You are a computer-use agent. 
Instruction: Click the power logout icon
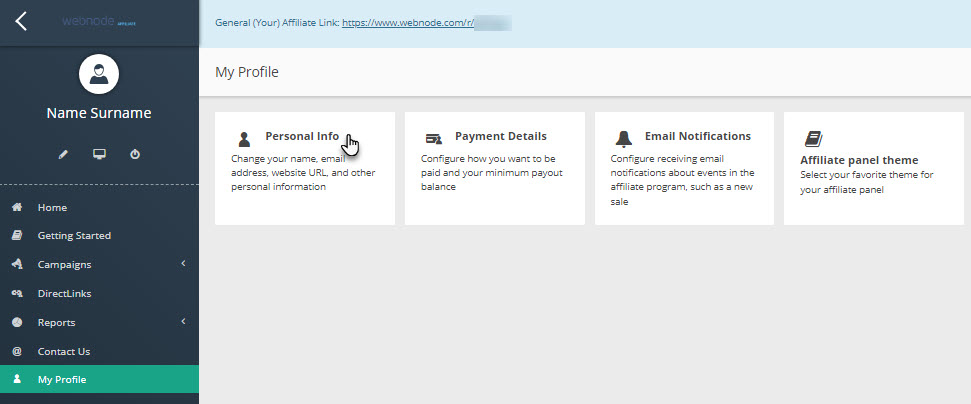135,155
